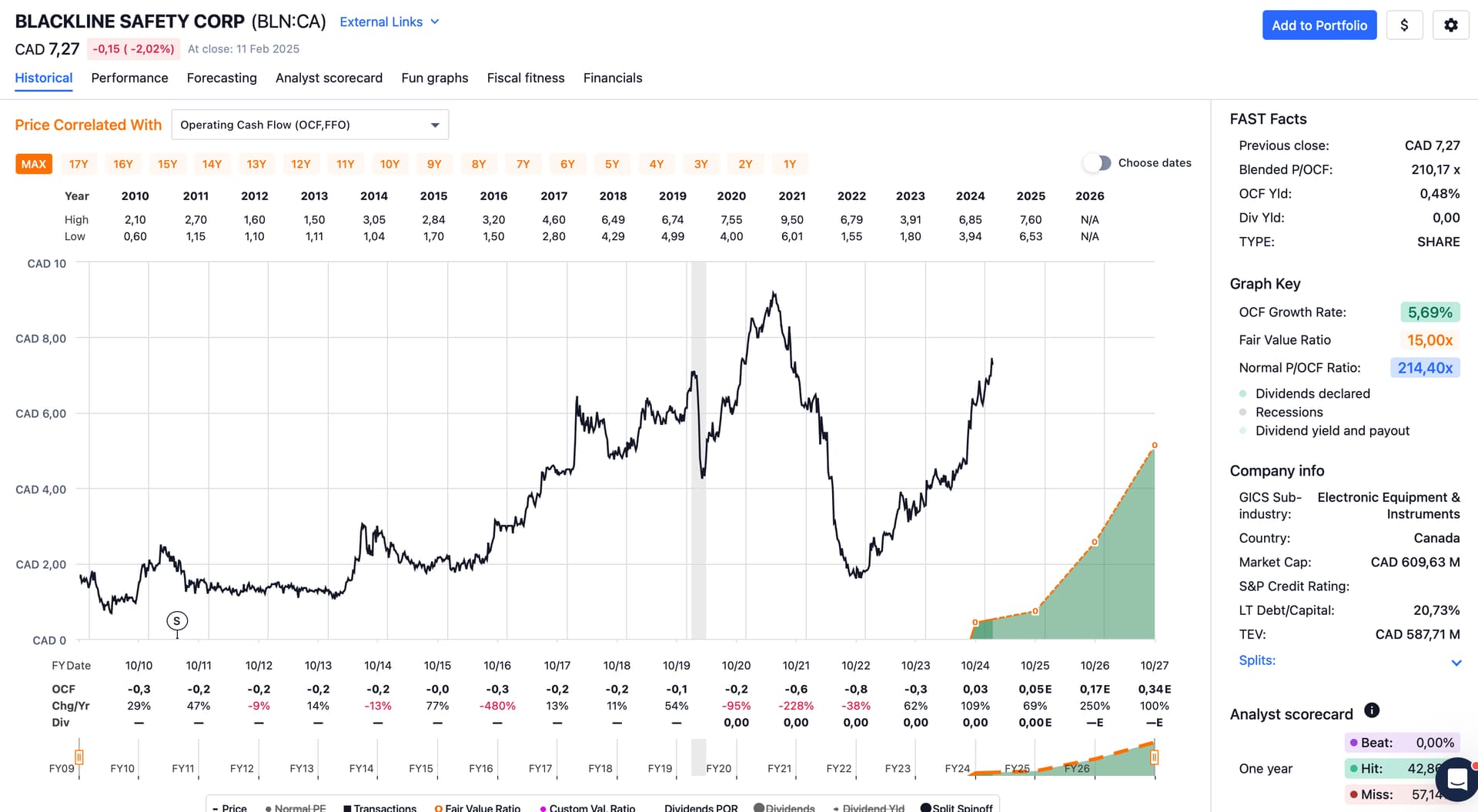Toggle Custom Val. Ratio in legend
The image size is (1478, 812).
[x=587, y=807]
